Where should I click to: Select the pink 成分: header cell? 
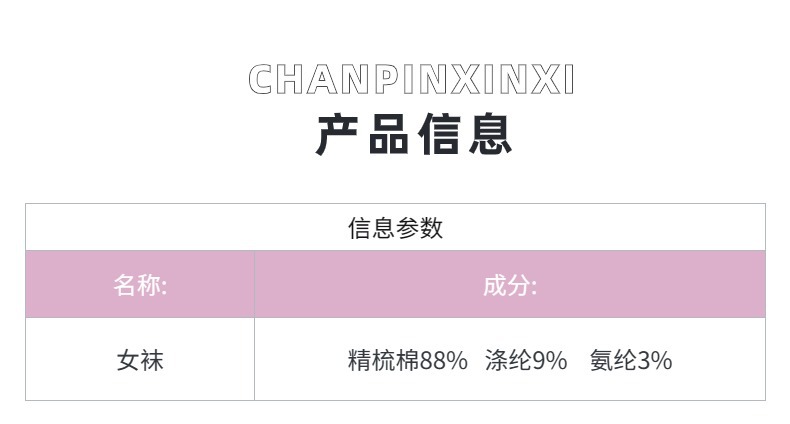(509, 285)
